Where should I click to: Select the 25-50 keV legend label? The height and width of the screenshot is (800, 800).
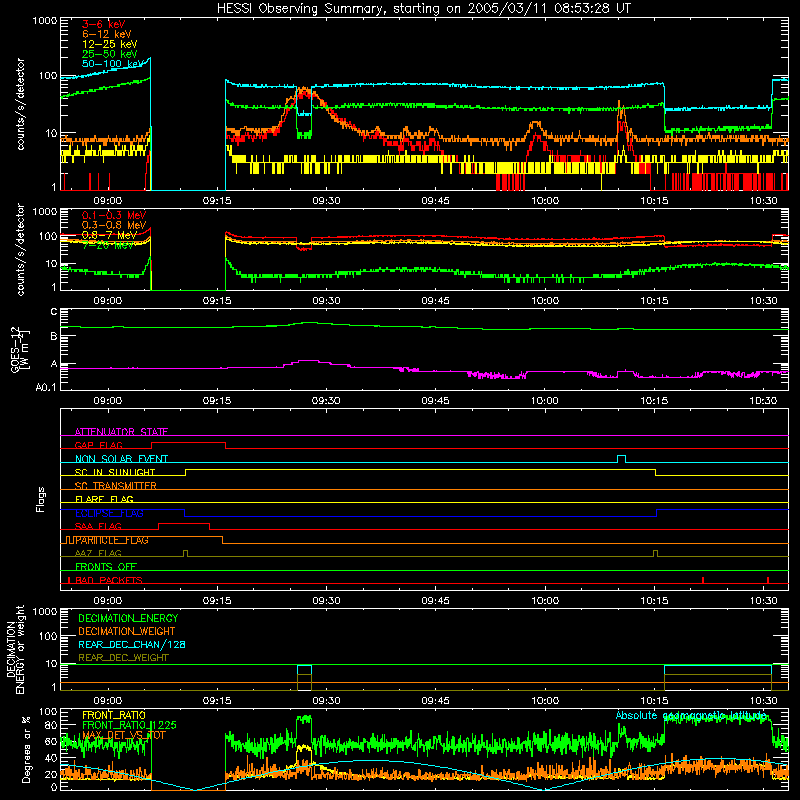(x=110, y=54)
